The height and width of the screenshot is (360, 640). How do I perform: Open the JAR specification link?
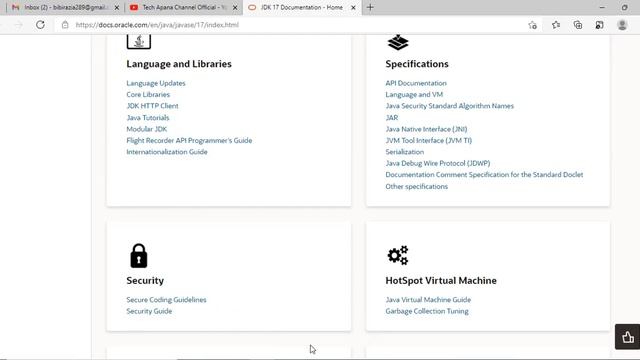392,118
